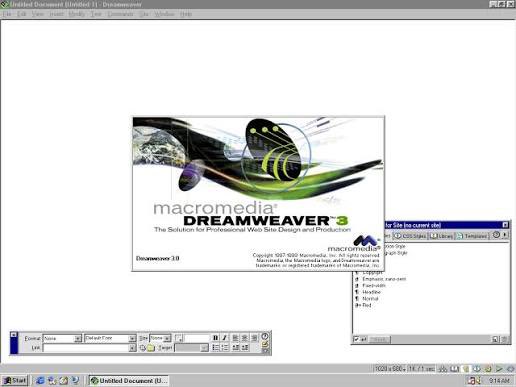Click the text color value field

(197, 338)
